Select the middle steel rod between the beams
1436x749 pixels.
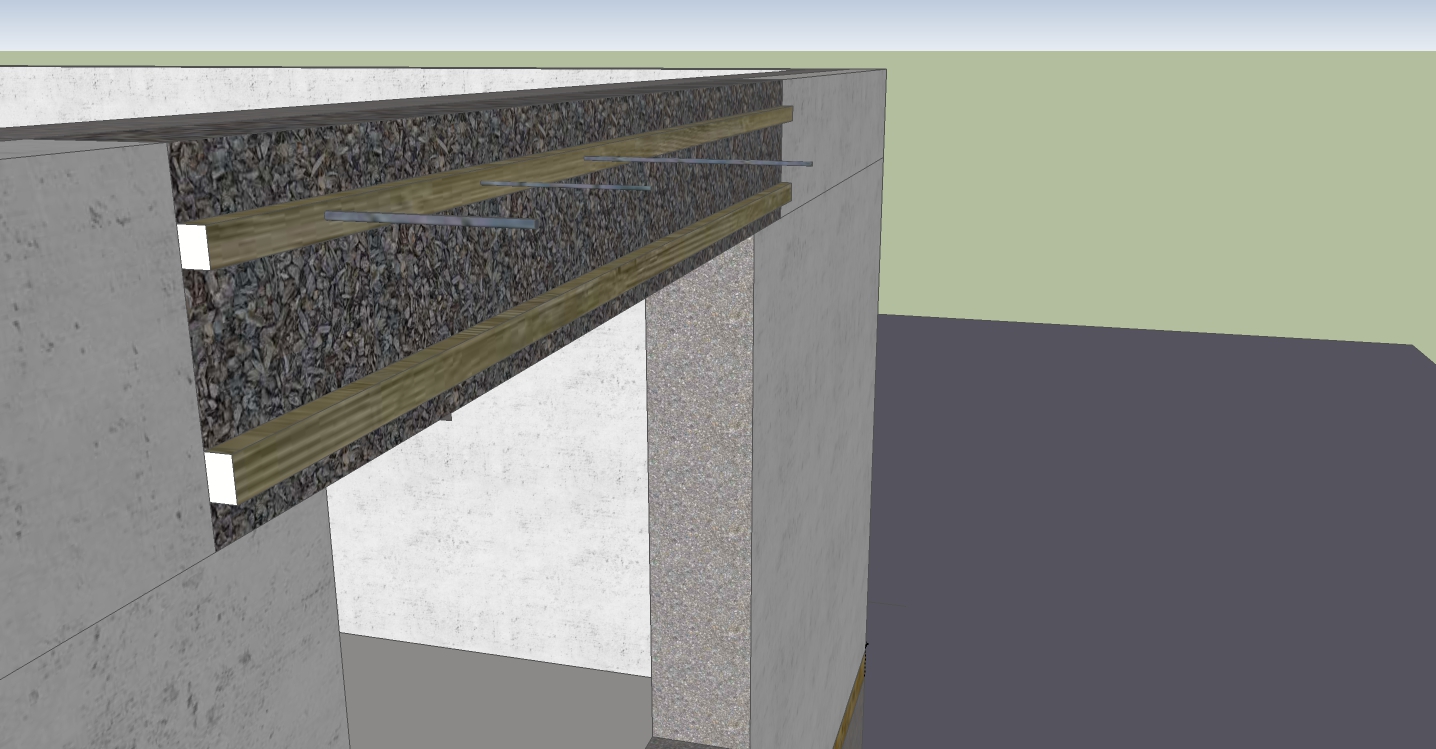[566, 185]
